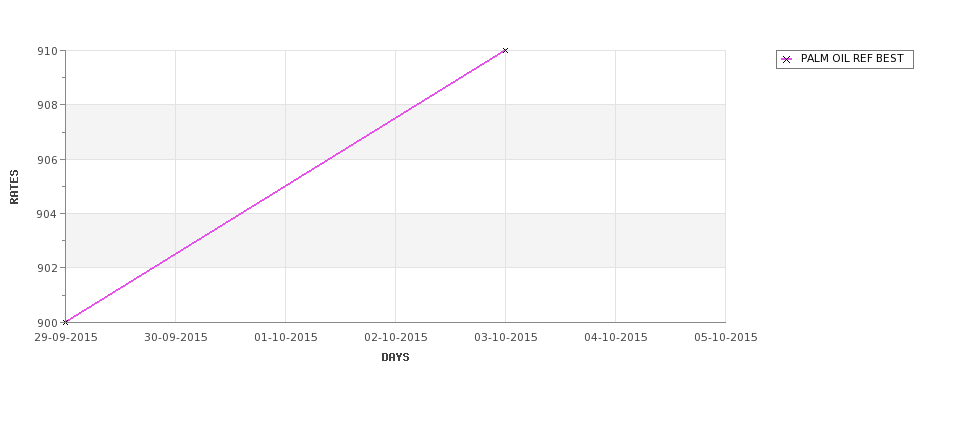Select the data point at 29-09-2015

(65, 322)
